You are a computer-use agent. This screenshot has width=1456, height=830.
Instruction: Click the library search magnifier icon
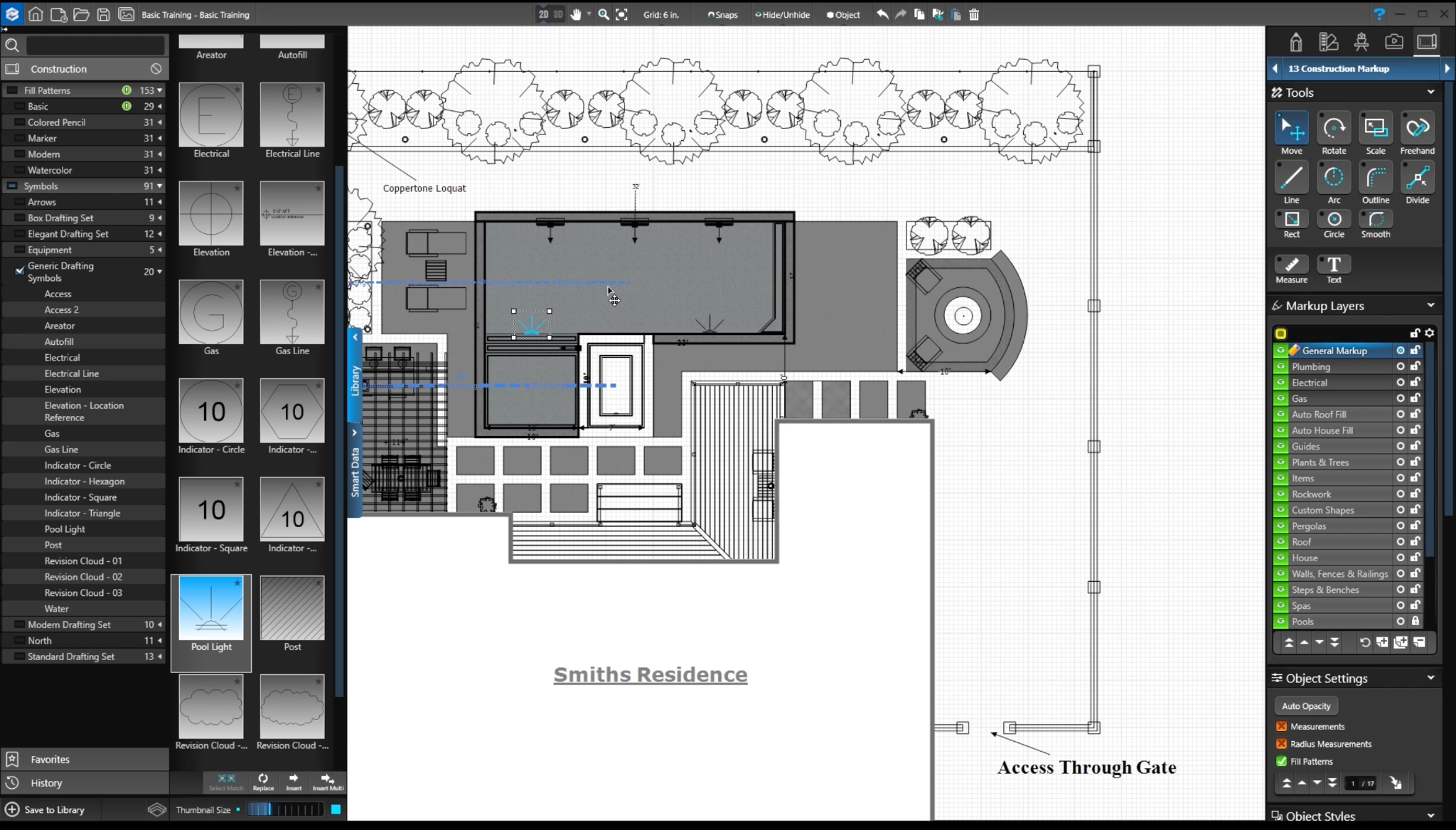12,46
